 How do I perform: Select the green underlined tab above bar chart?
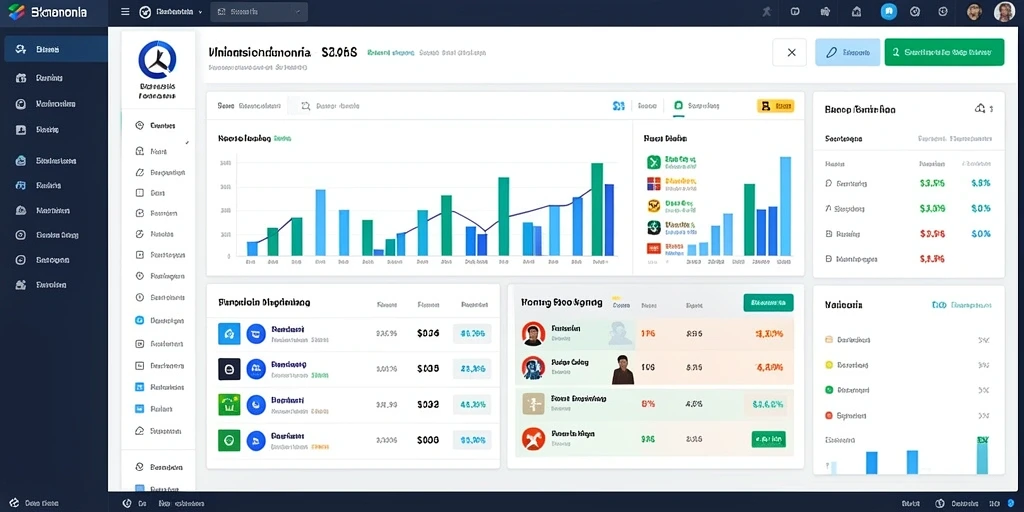coord(696,106)
